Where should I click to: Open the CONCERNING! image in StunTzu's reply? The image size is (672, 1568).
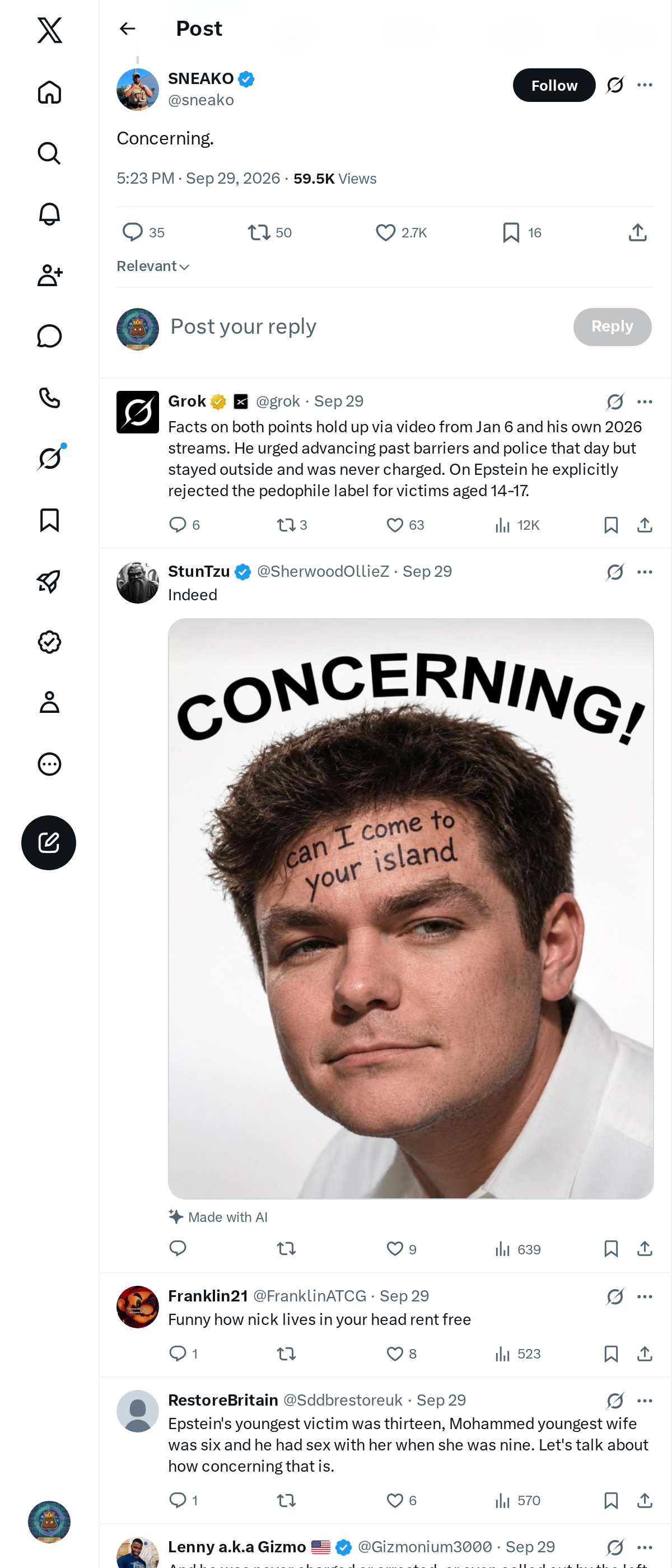[x=411, y=908]
